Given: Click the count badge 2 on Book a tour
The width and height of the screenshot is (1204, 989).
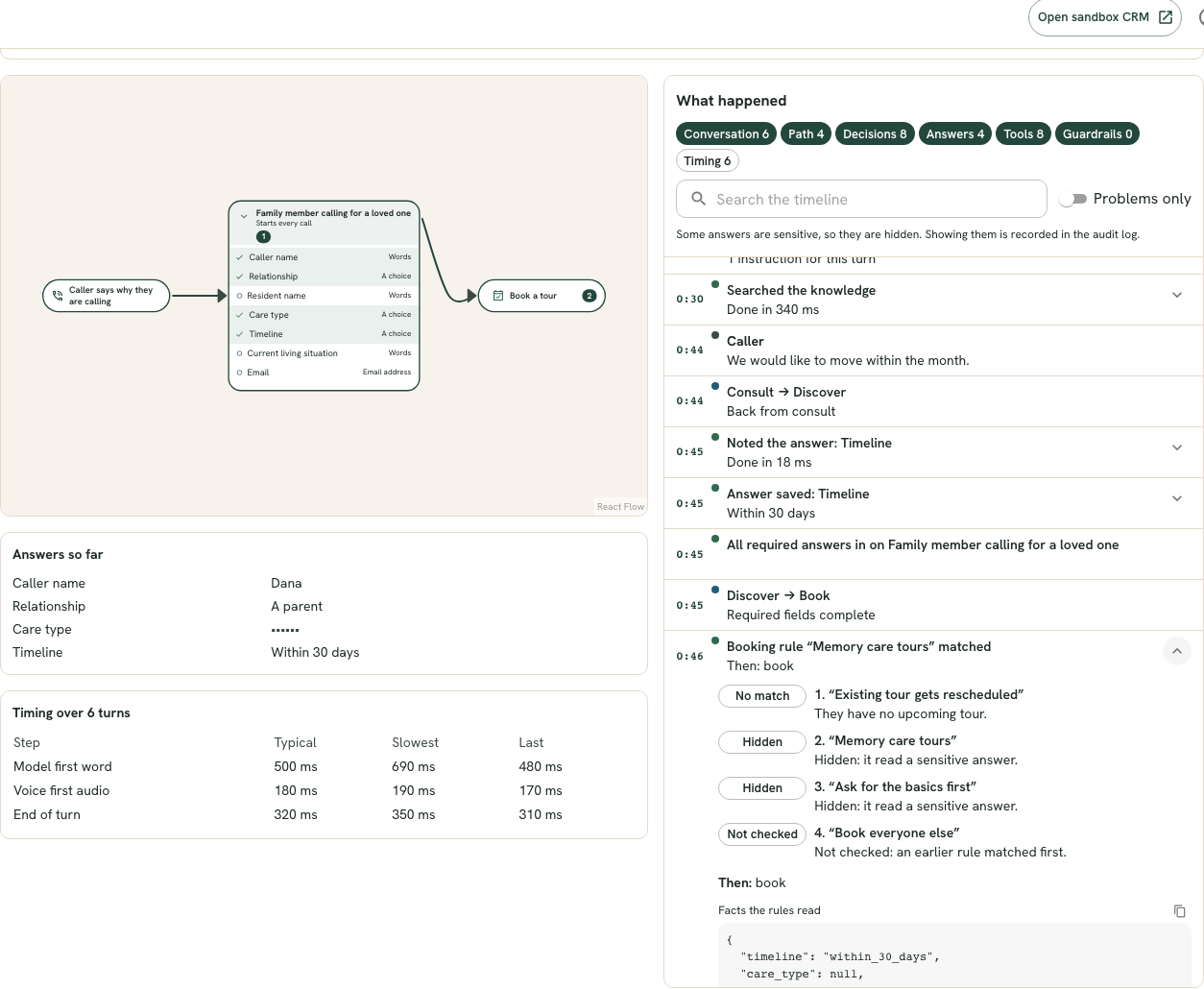Looking at the screenshot, I should [x=590, y=296].
